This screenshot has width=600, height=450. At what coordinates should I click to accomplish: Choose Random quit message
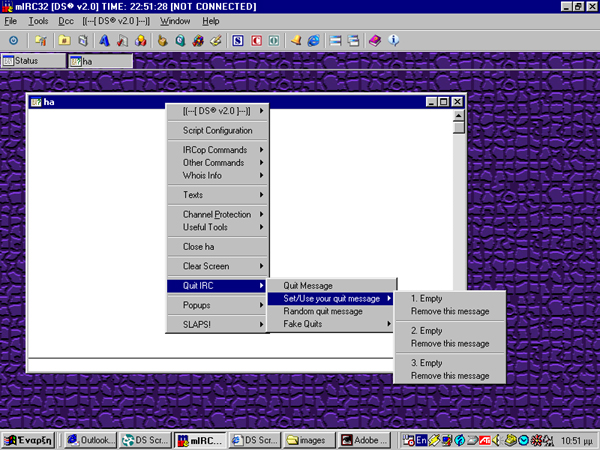(331, 311)
